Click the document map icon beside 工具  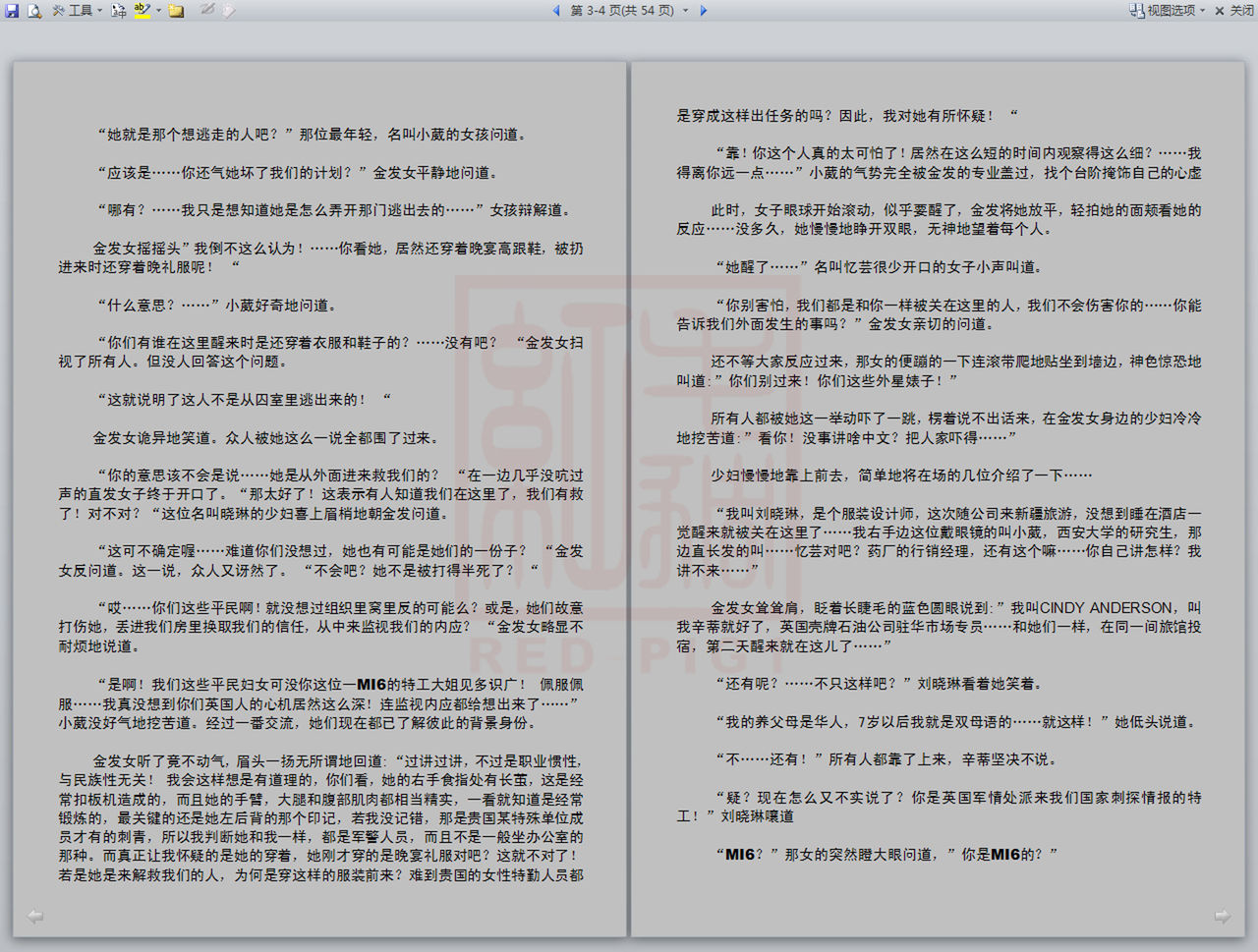119,11
